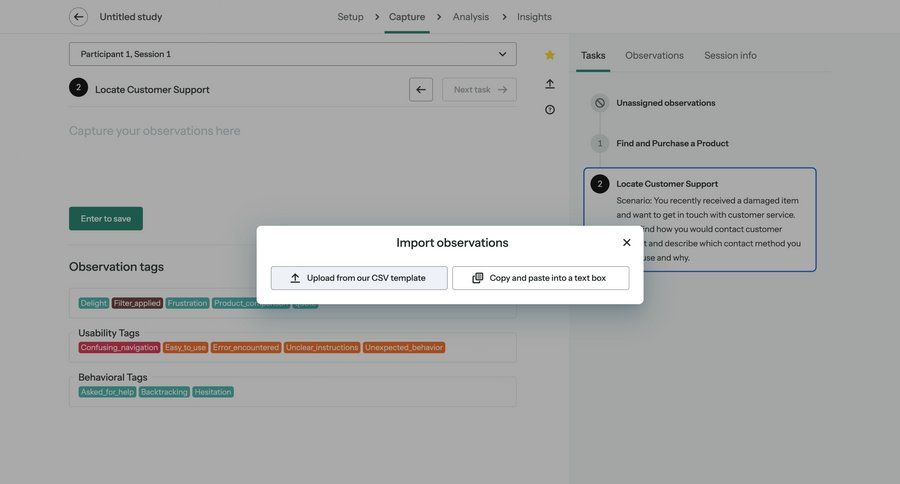Close the Import observations dialog
The height and width of the screenshot is (484, 900).
coord(627,242)
